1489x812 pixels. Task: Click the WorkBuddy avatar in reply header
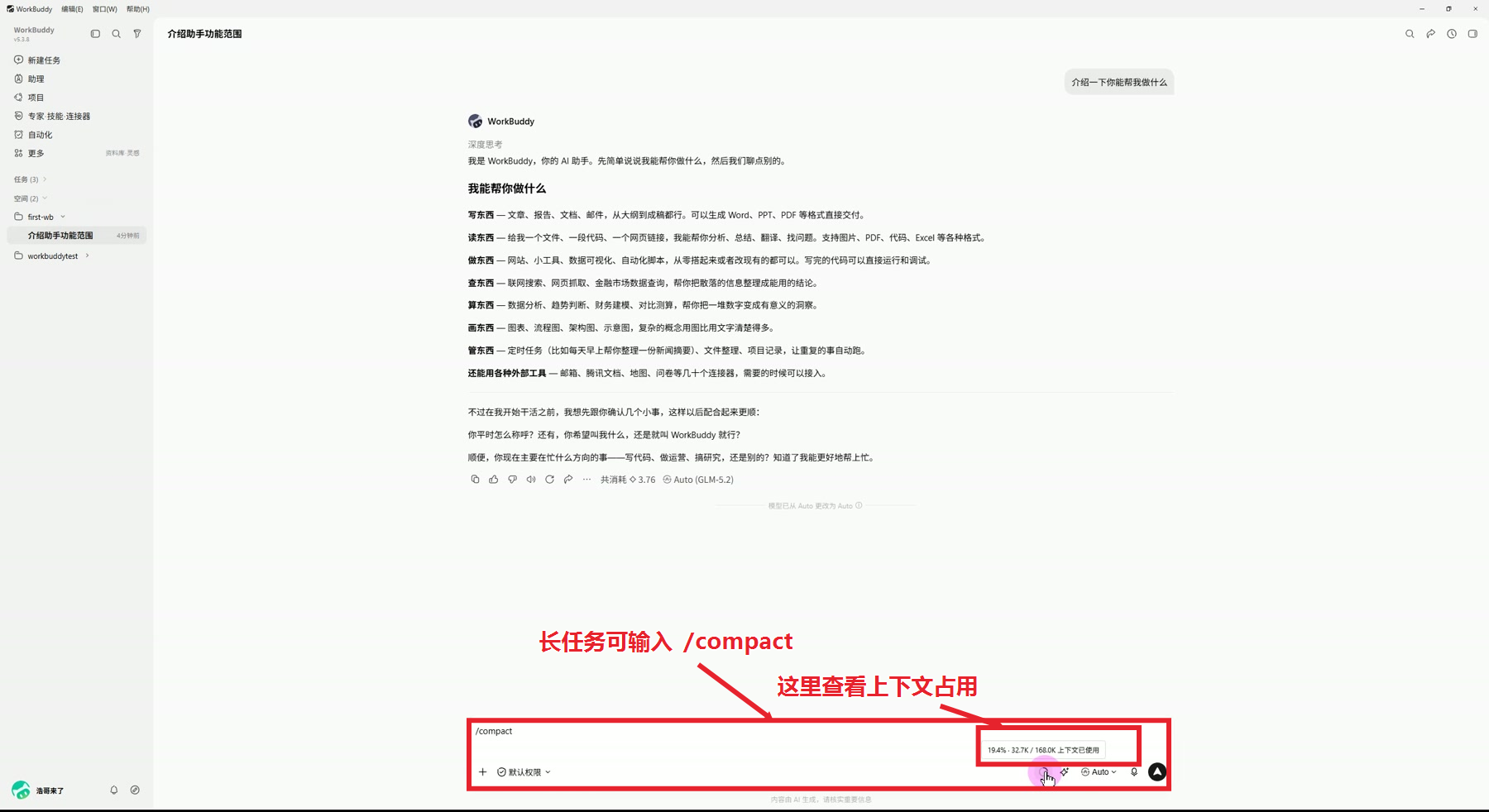pyautogui.click(x=476, y=122)
